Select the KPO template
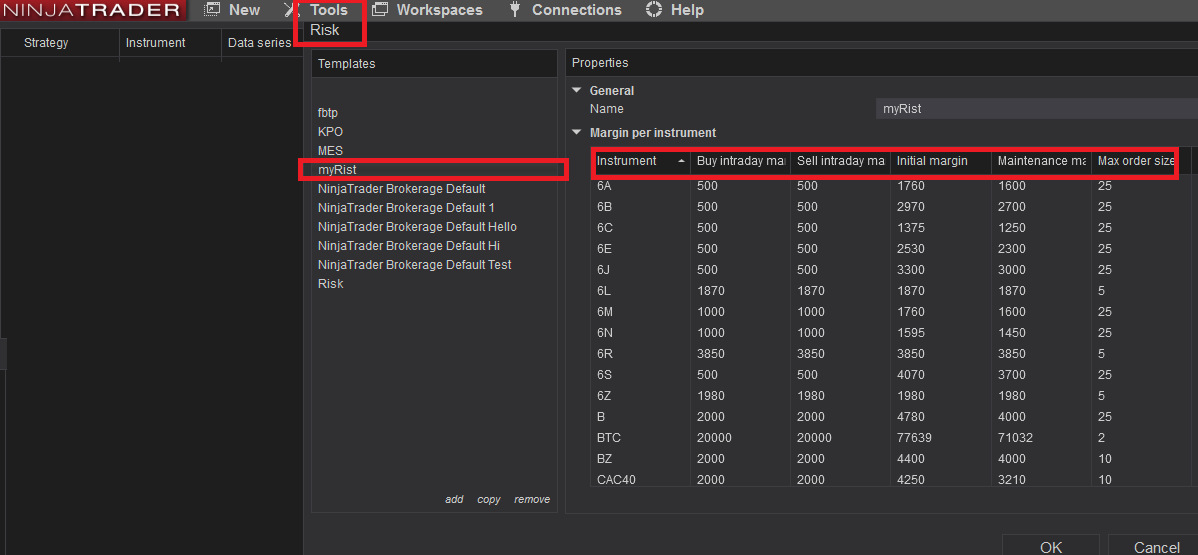 330,132
